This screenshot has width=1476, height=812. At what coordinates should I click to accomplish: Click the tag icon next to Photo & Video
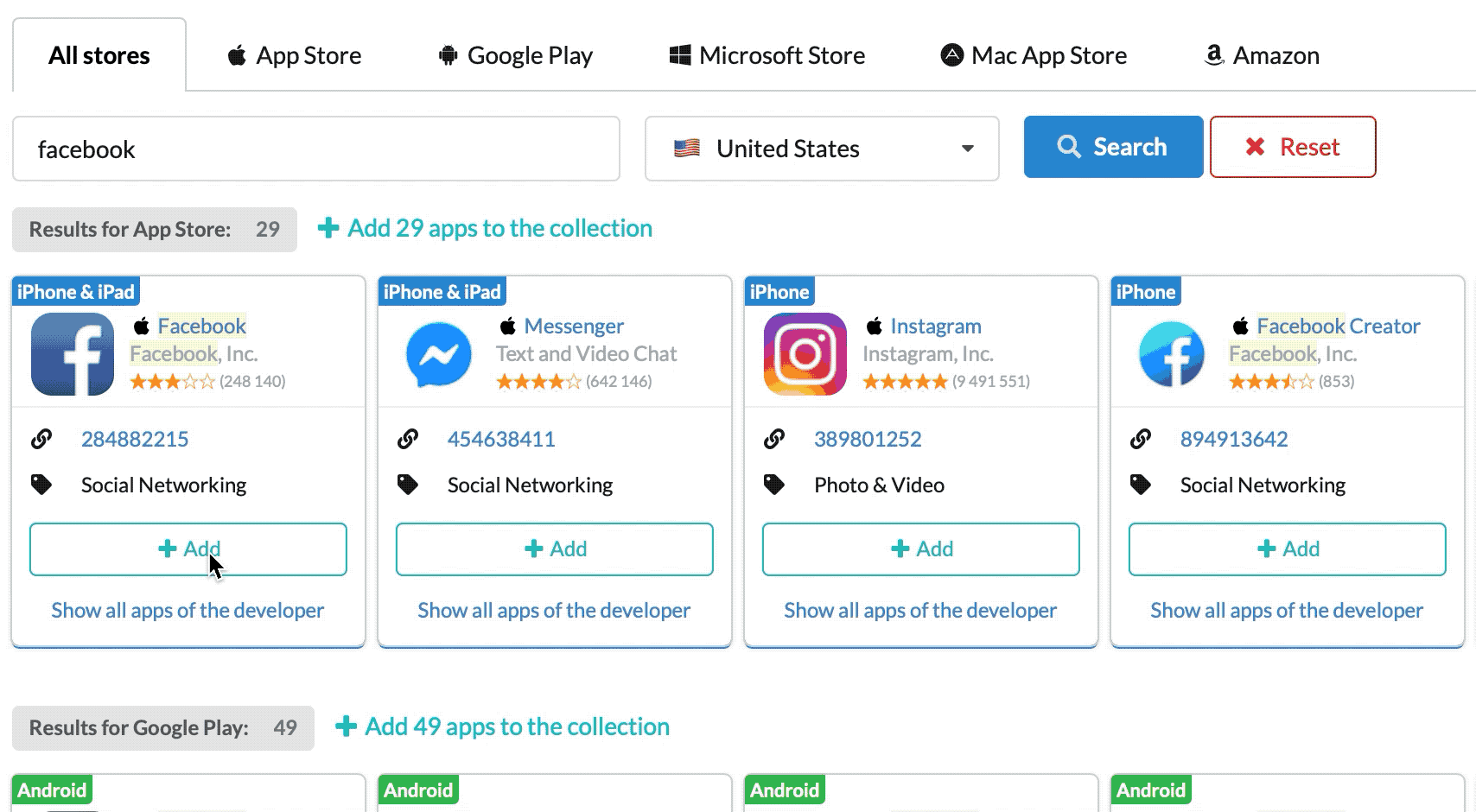774,485
